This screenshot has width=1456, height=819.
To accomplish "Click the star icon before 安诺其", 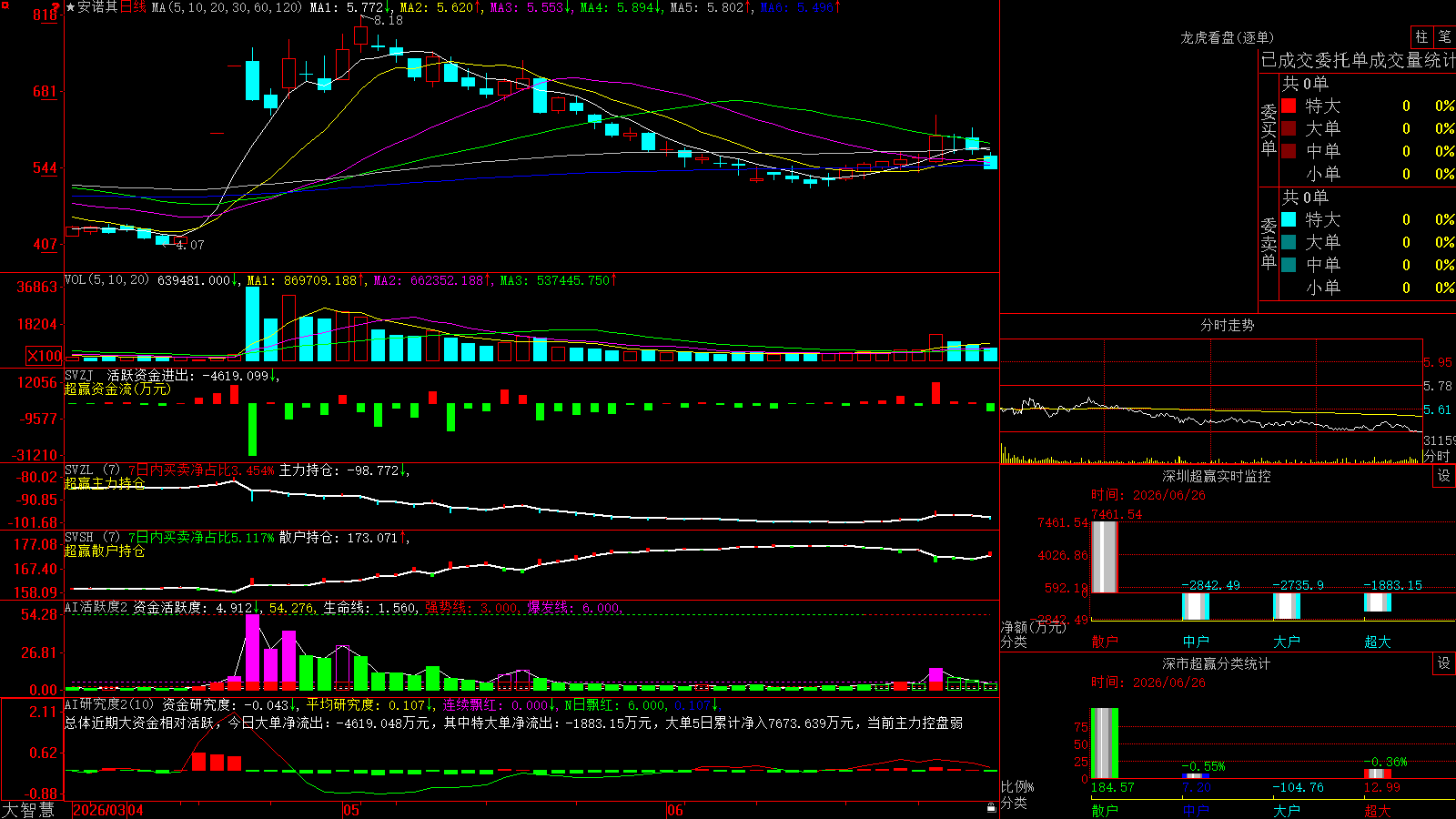I will point(71,7).
